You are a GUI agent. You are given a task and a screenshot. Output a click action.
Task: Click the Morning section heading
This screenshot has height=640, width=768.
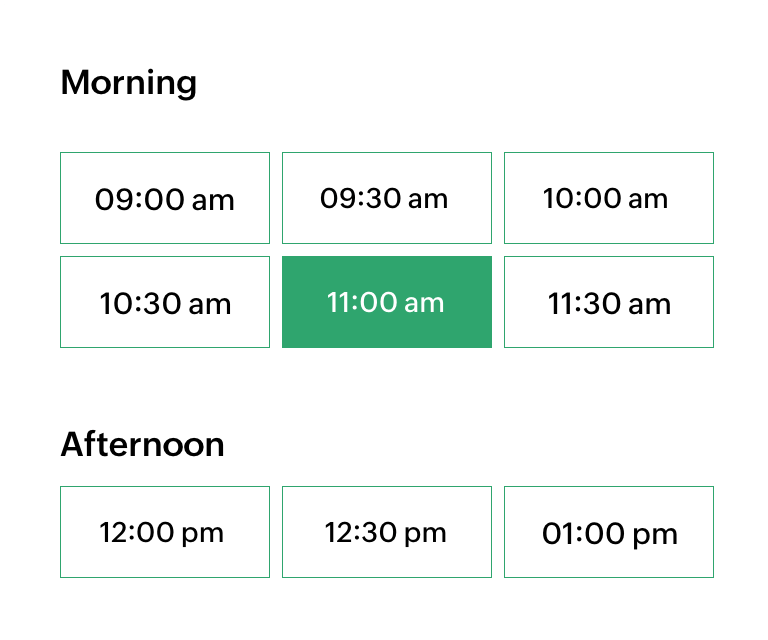(x=129, y=82)
